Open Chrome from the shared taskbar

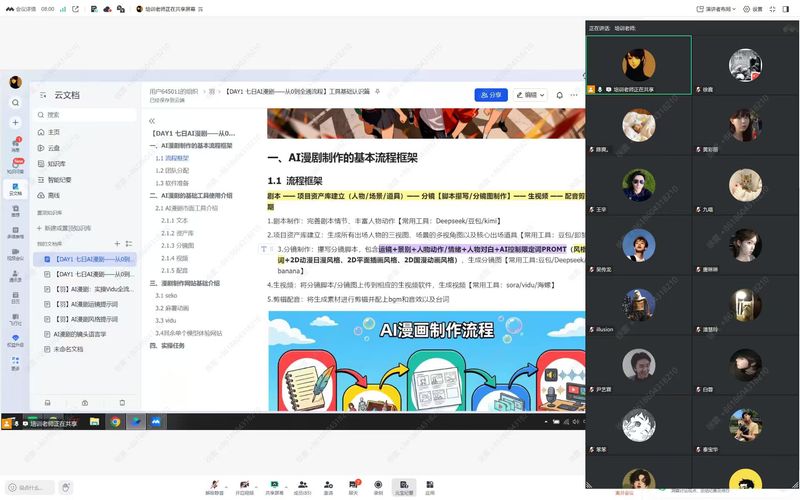116,422
